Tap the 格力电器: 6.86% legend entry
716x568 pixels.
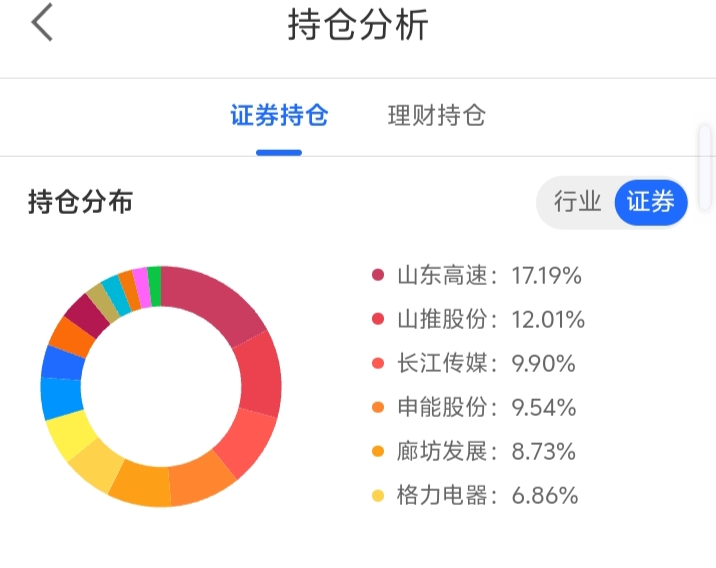click(475, 495)
